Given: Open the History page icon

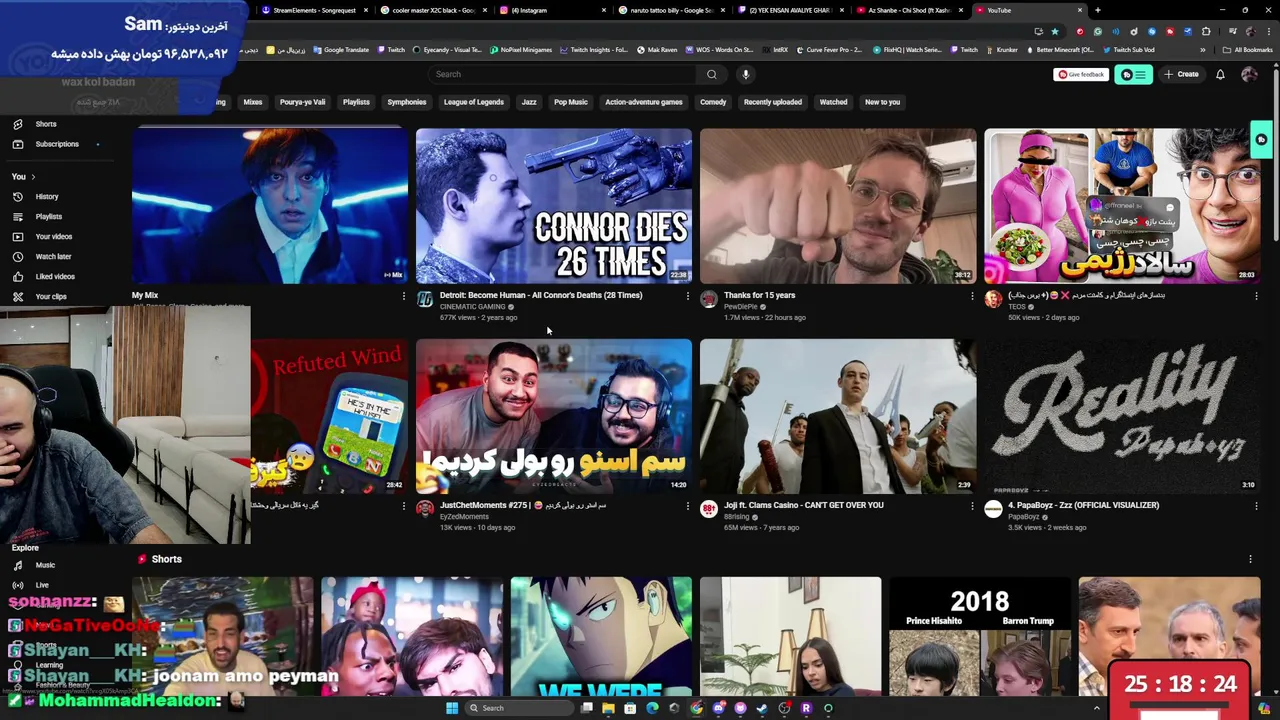Looking at the screenshot, I should (x=17, y=197).
